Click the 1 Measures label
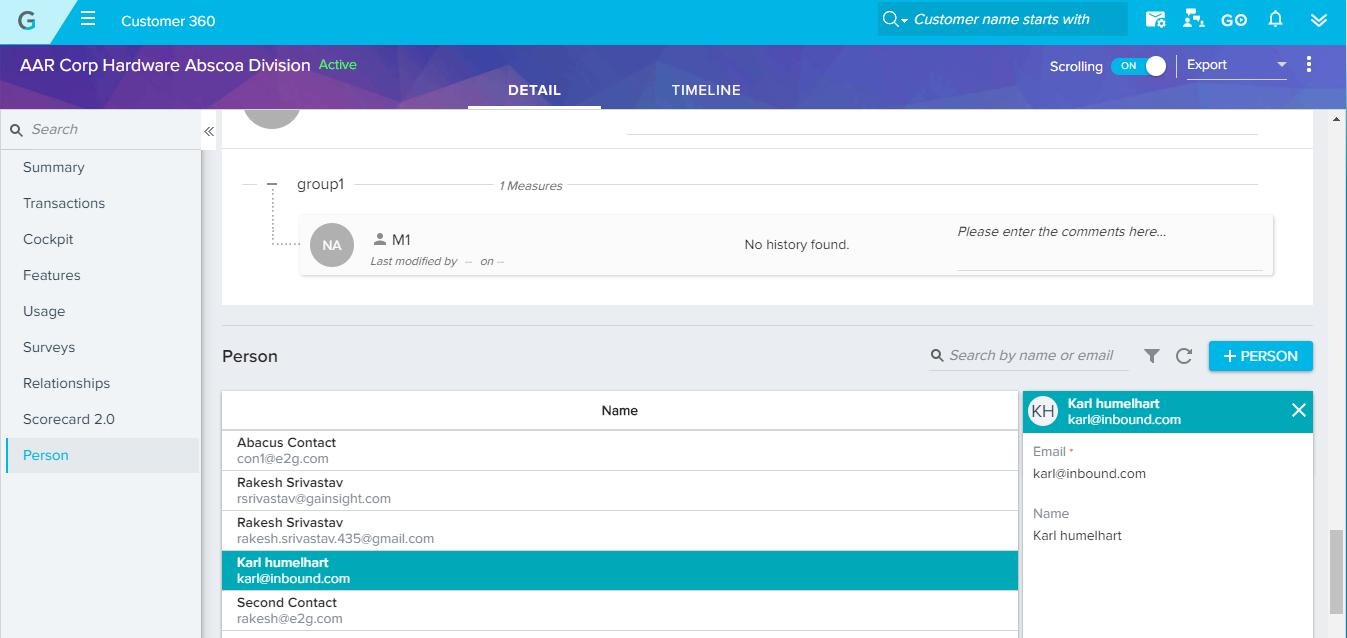 pyautogui.click(x=530, y=186)
